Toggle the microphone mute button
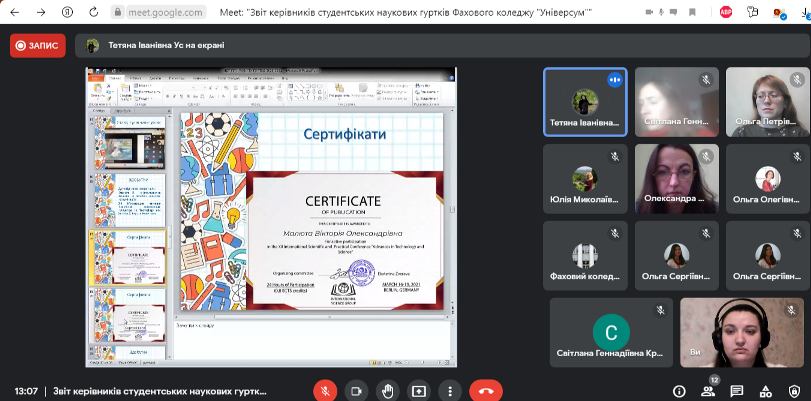This screenshot has height=401, width=811. click(324, 391)
